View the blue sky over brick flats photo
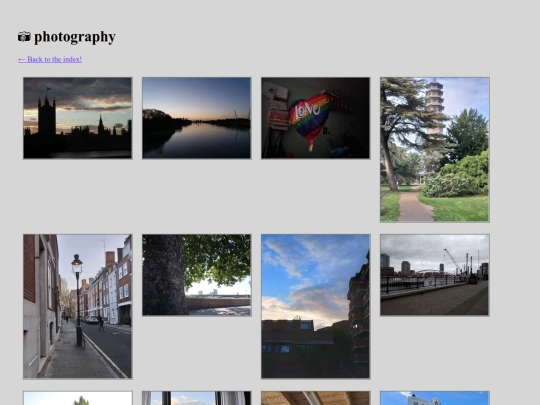 315,307
